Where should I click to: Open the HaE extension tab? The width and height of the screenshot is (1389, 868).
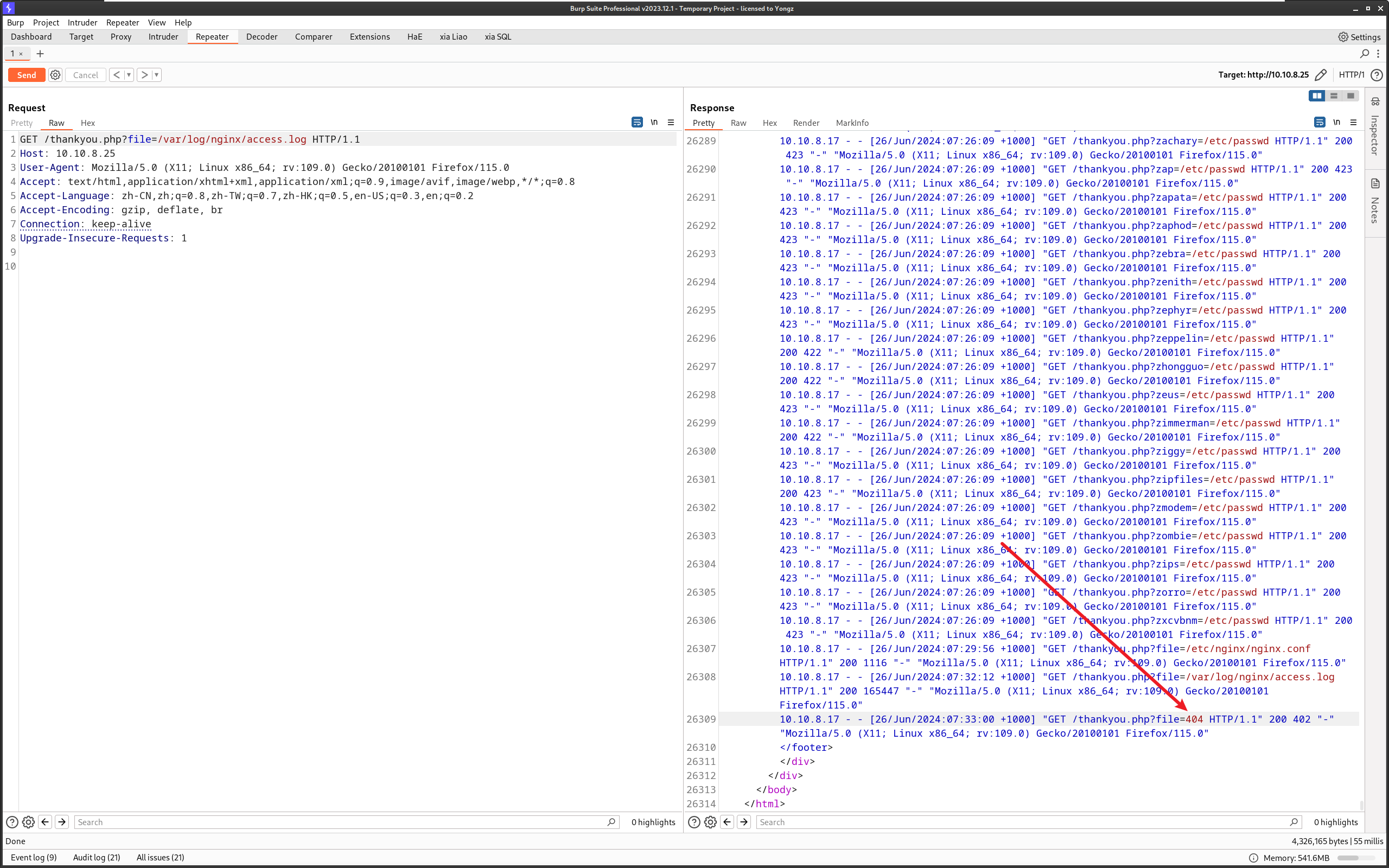click(415, 37)
